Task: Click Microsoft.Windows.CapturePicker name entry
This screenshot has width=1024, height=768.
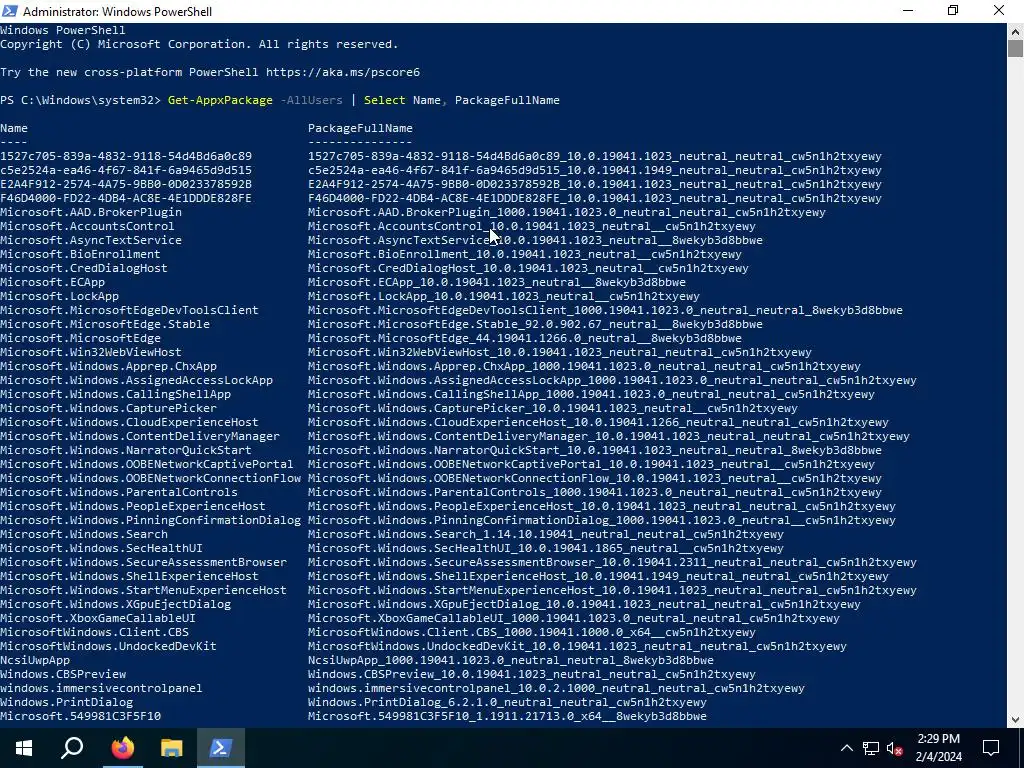Action: click(x=108, y=408)
